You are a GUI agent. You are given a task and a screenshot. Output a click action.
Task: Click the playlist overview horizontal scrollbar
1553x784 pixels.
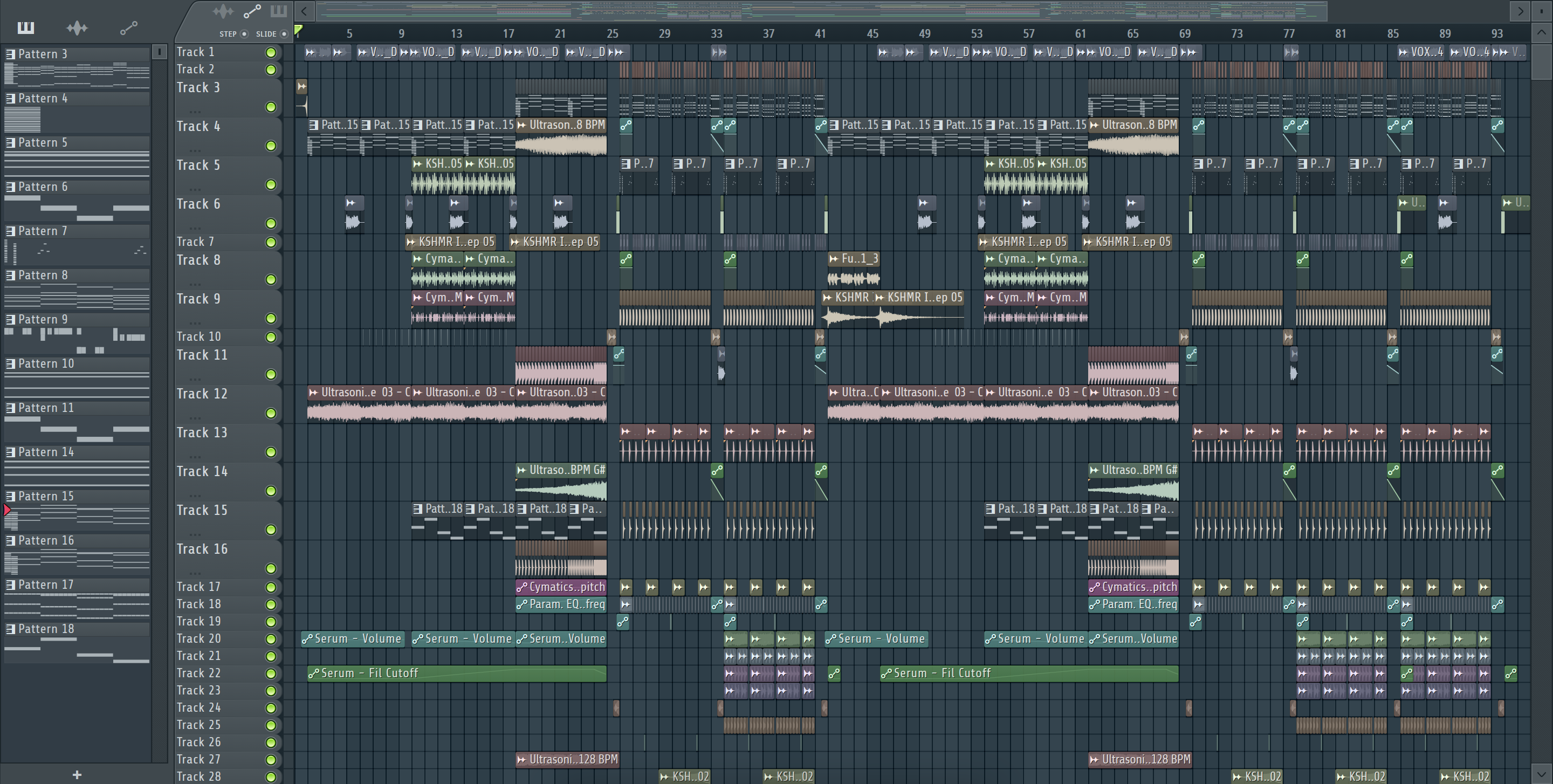(x=822, y=11)
